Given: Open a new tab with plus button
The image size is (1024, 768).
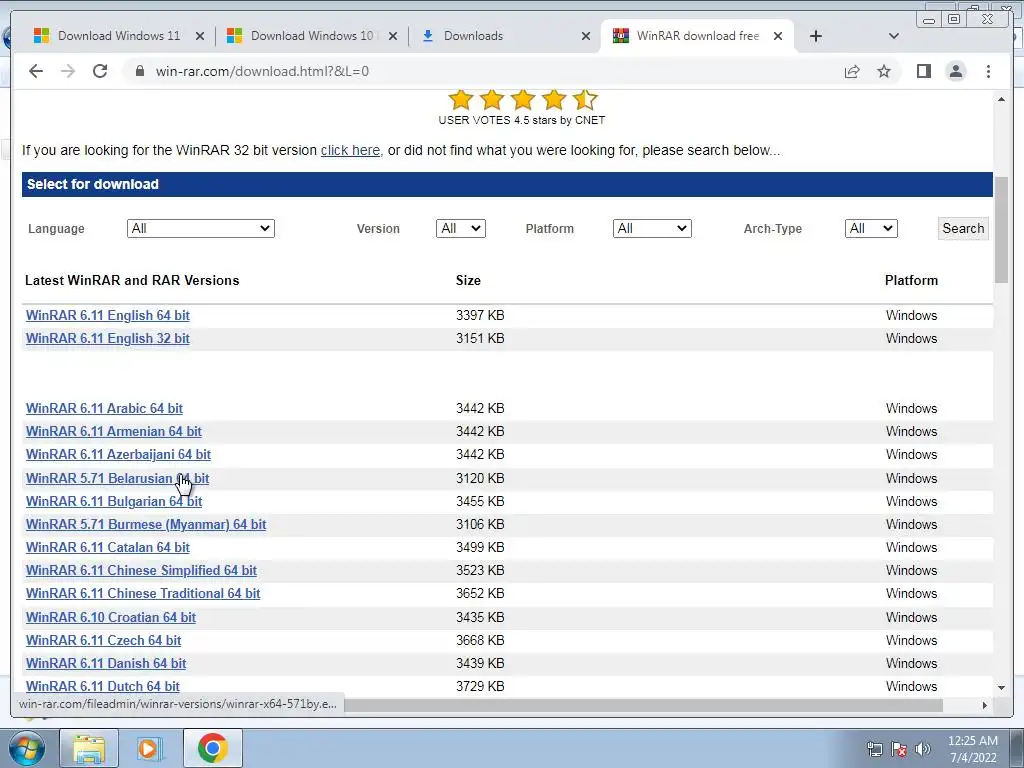Looking at the screenshot, I should [816, 36].
